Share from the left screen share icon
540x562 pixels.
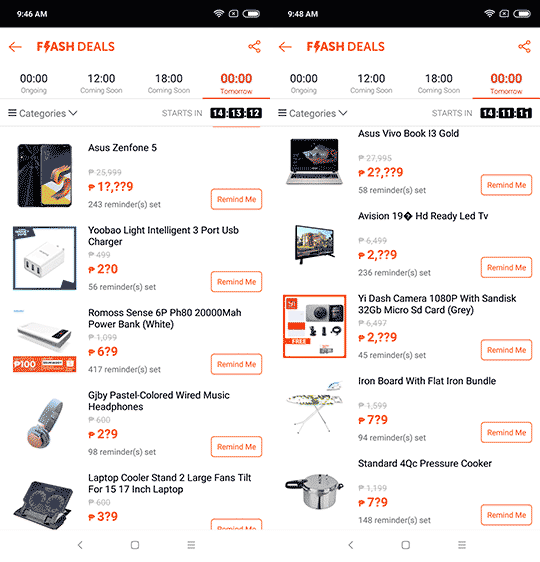(254, 47)
